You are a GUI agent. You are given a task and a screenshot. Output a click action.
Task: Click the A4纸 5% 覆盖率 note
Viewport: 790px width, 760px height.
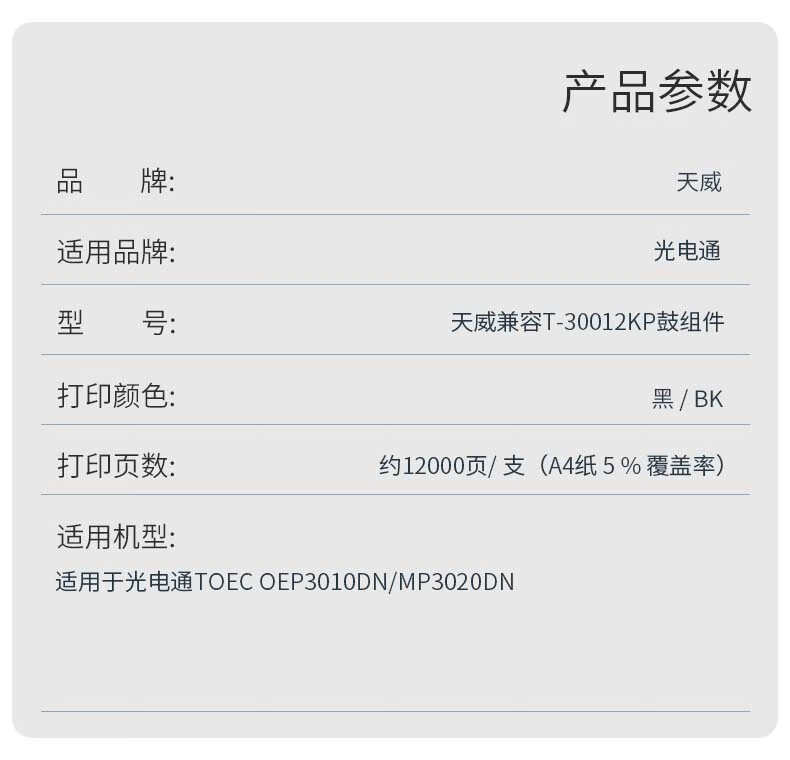[x=635, y=466]
